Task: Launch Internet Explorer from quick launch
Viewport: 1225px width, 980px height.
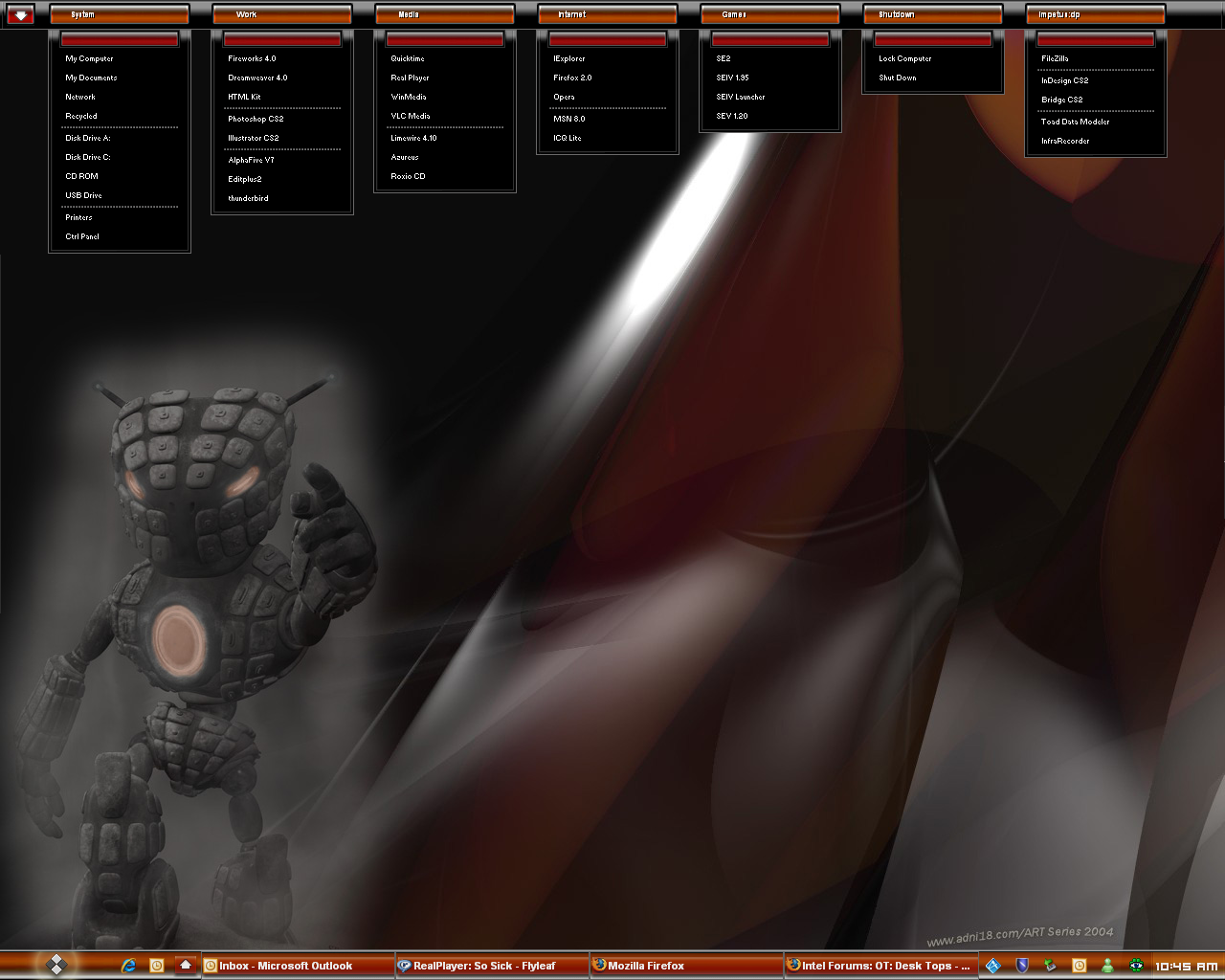Action: pyautogui.click(x=128, y=966)
